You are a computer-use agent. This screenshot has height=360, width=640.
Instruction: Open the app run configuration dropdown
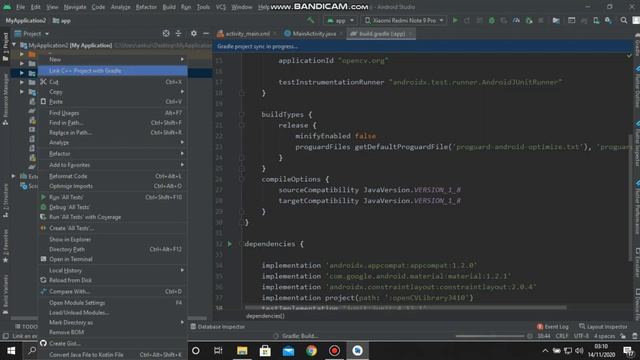[x=340, y=20]
